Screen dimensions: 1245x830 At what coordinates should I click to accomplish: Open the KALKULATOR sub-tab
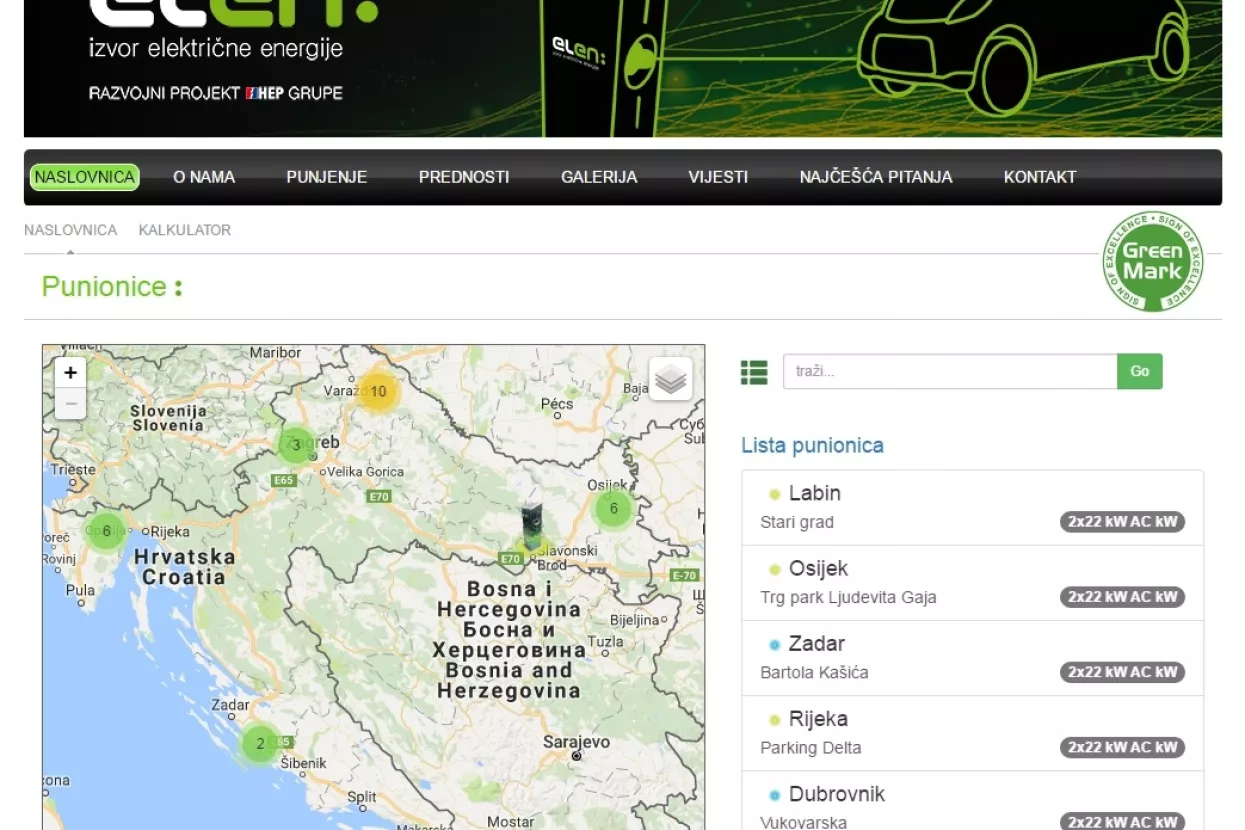point(184,230)
